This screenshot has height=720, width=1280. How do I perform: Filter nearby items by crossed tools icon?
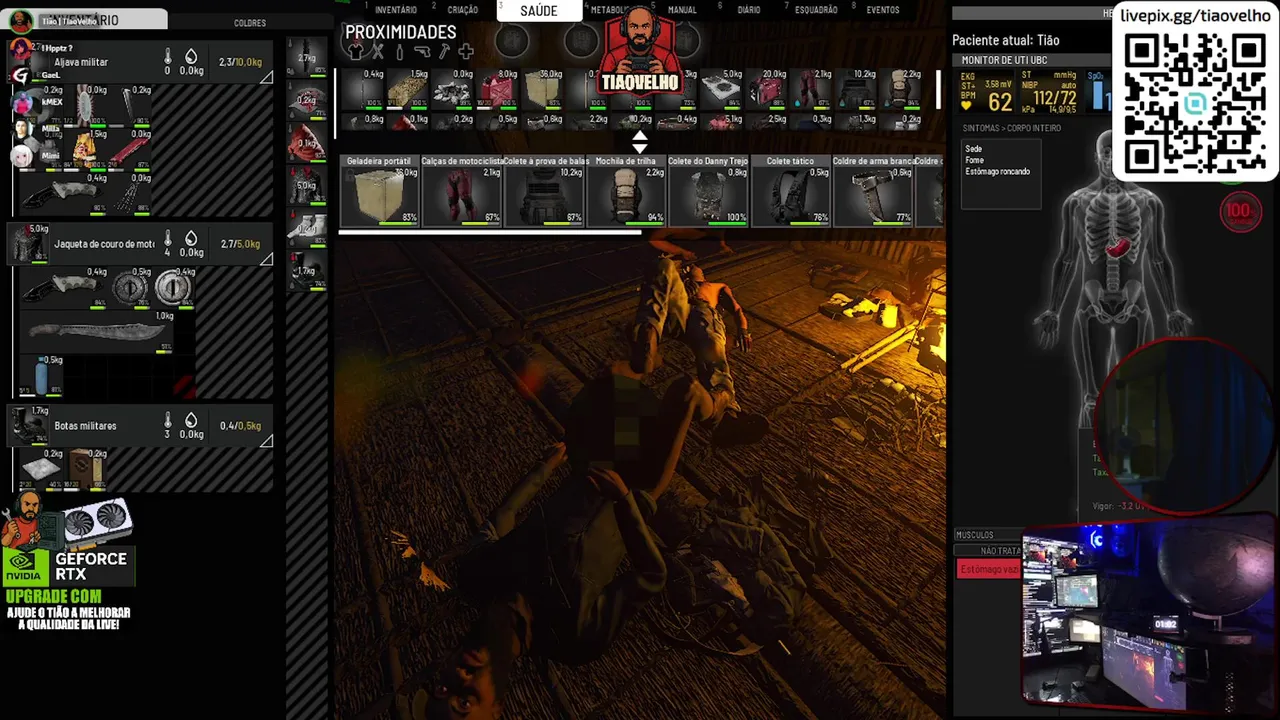[378, 51]
